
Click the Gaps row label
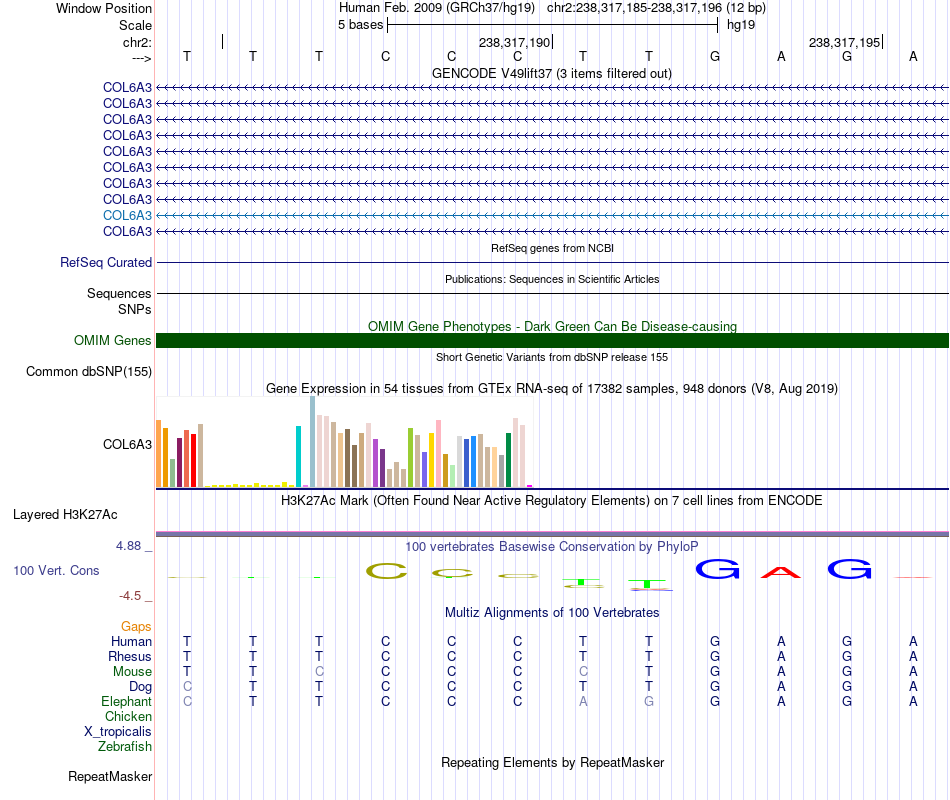[x=136, y=627]
